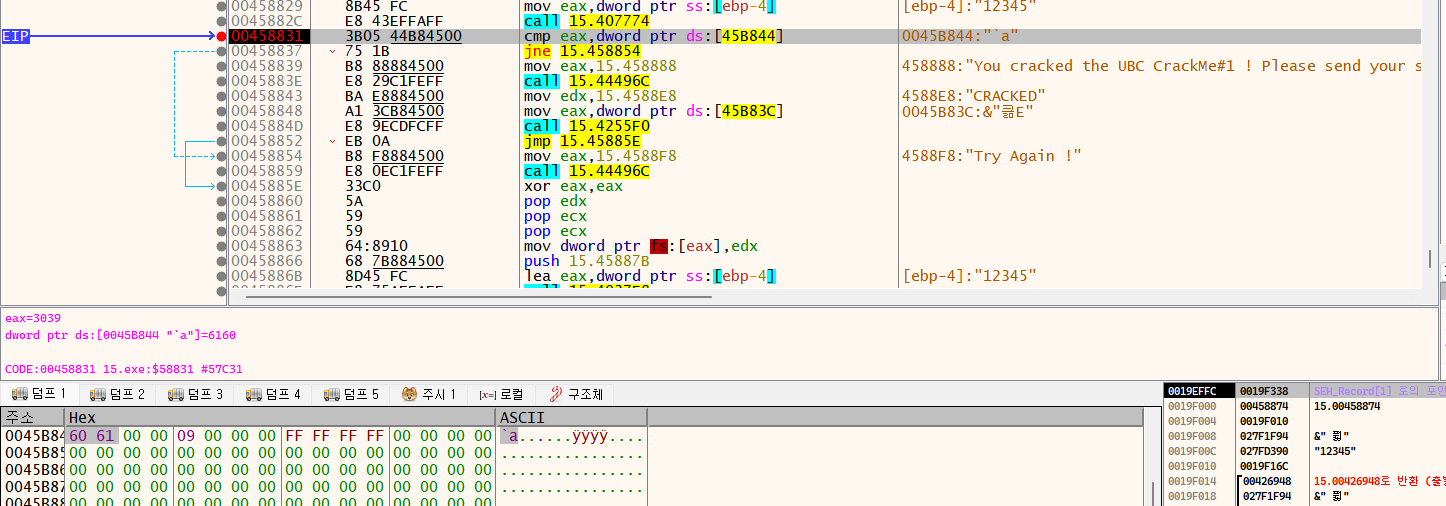Open the 로컬 locals tab
Screen dimensions: 1446x506
coord(501,394)
